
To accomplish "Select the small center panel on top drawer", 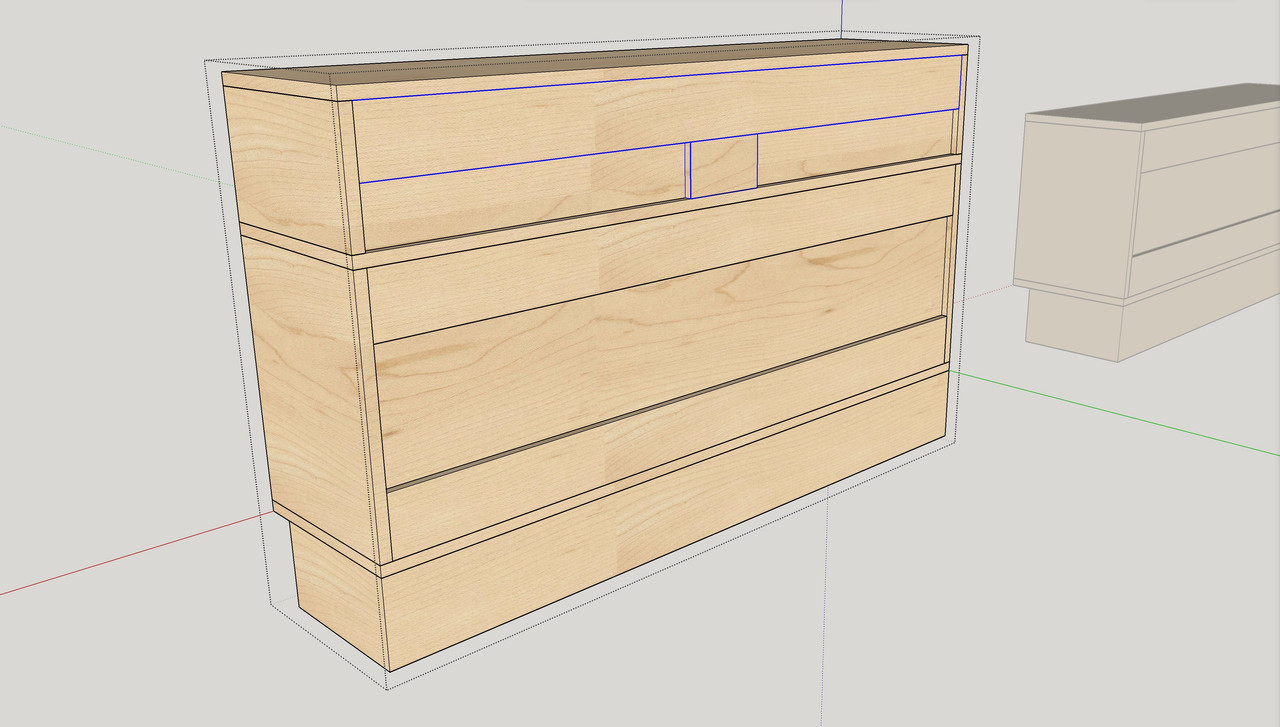I will click(724, 166).
